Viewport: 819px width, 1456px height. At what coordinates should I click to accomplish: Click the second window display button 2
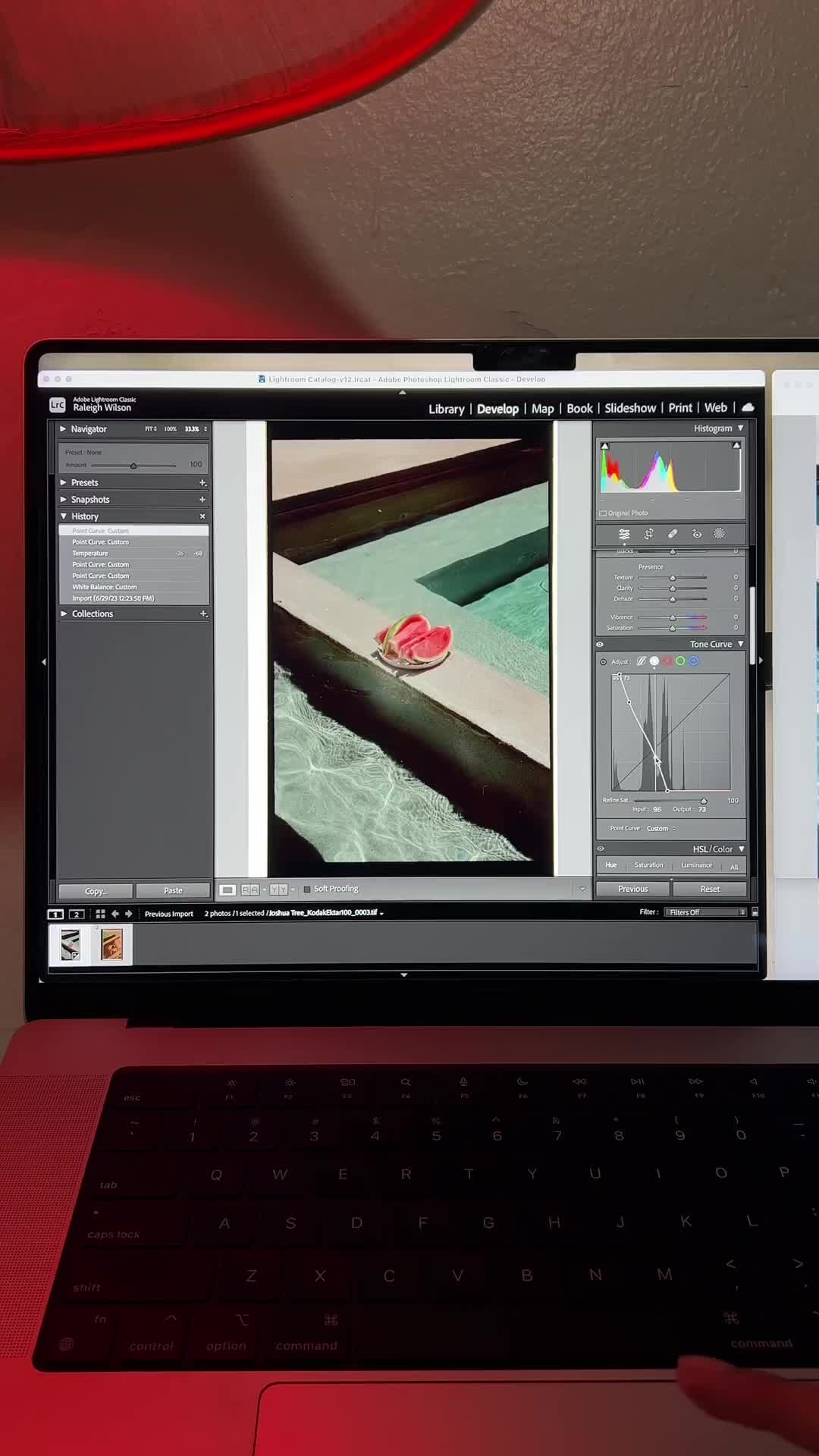[77, 914]
